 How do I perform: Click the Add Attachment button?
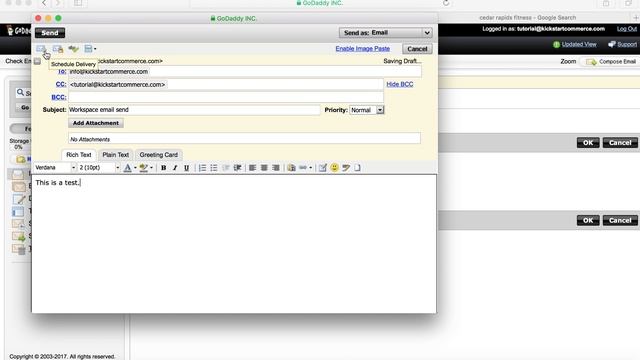pyautogui.click(x=96, y=123)
